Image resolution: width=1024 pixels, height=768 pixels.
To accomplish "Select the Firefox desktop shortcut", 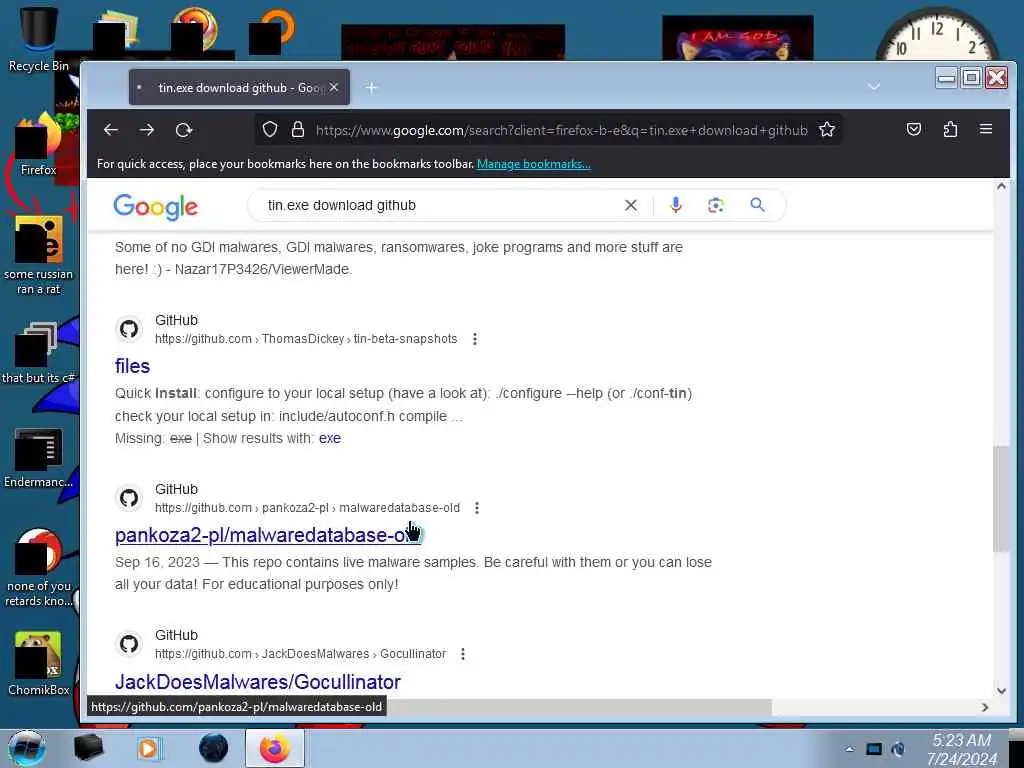I will (38, 145).
